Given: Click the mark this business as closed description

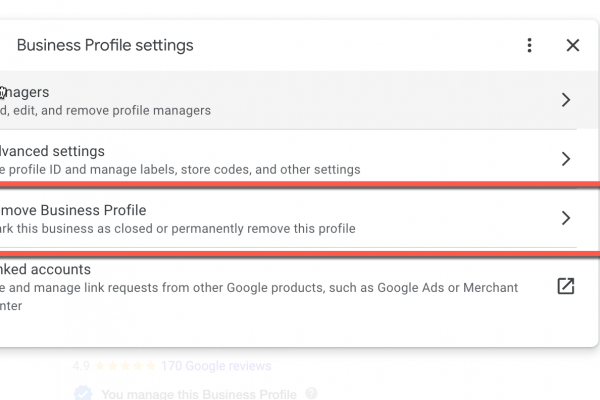Looking at the screenshot, I should (178, 229).
